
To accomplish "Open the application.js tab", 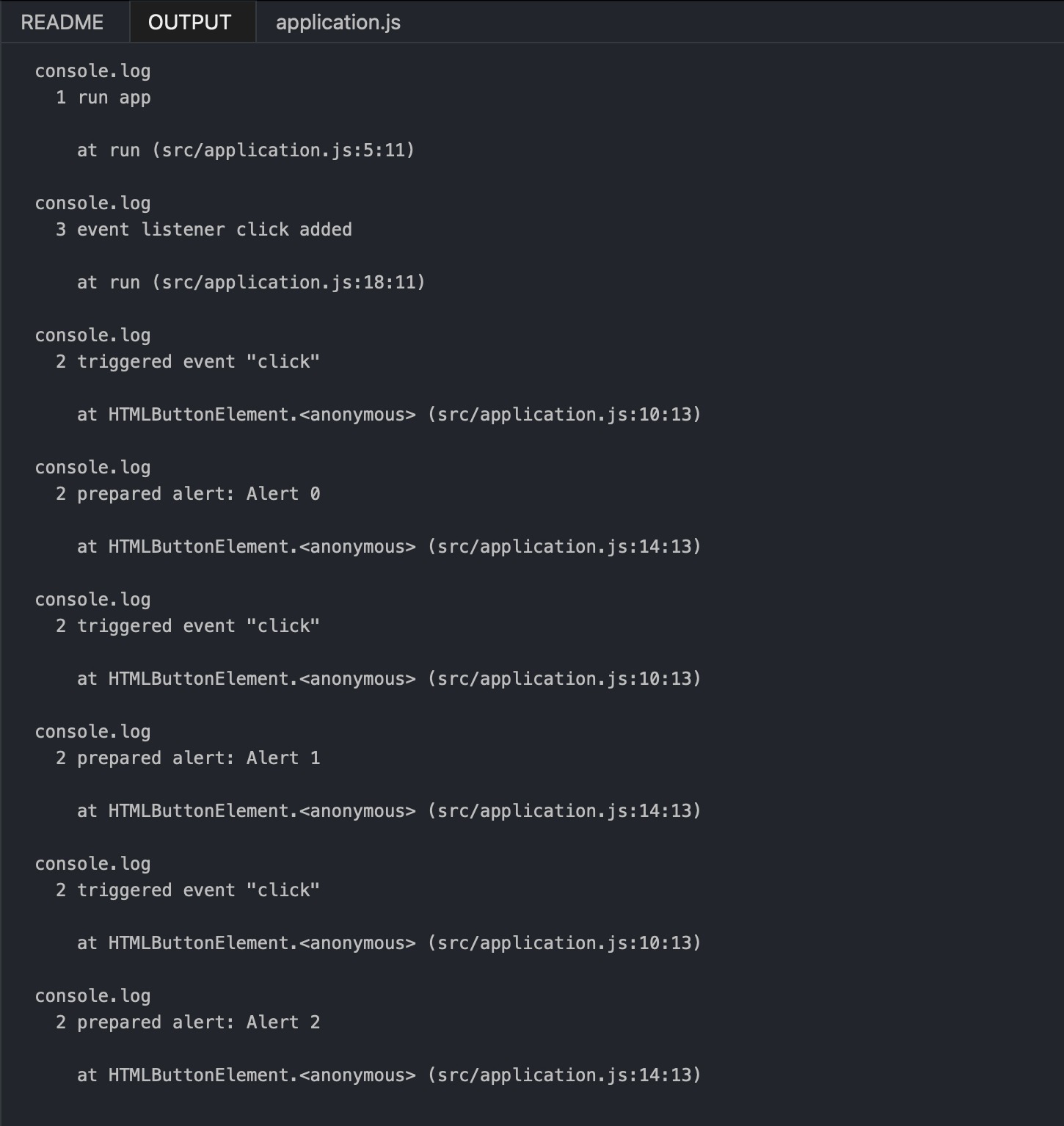I will [338, 22].
